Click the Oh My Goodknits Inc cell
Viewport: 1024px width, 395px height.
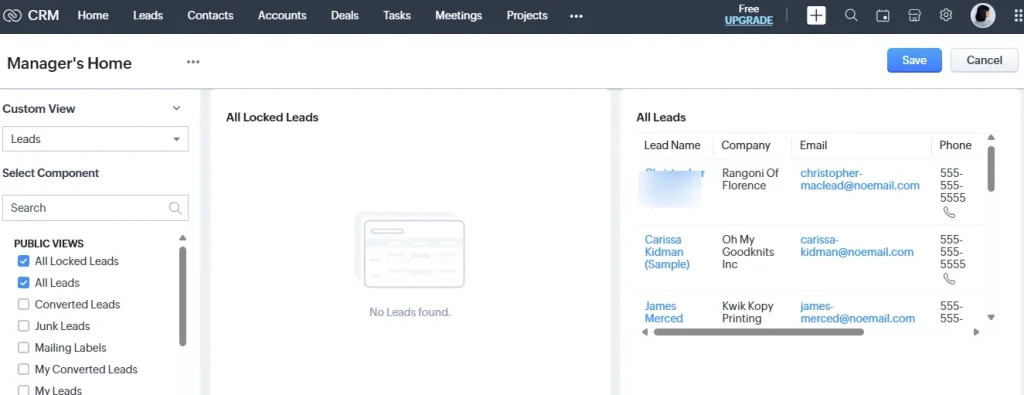747,252
